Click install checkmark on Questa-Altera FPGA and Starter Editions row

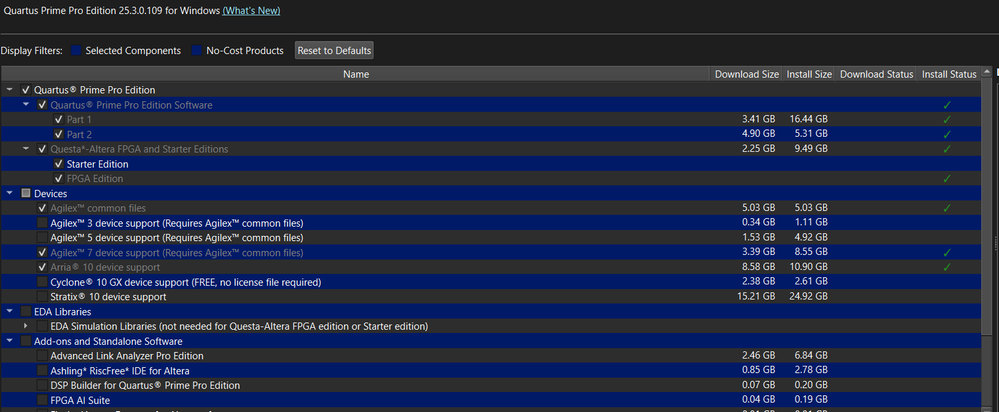pyautogui.click(x=947, y=149)
